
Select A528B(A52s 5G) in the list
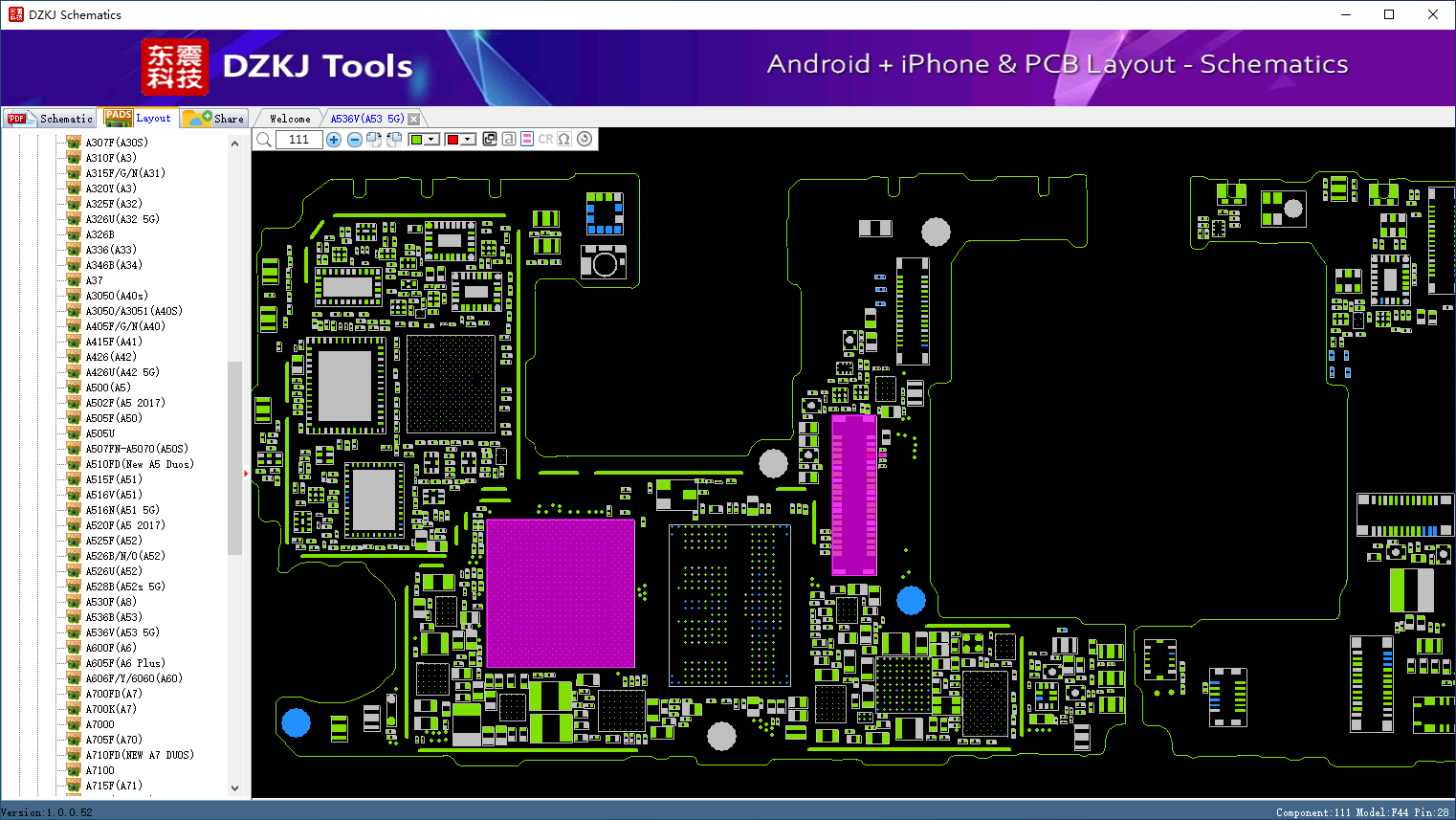tap(125, 587)
